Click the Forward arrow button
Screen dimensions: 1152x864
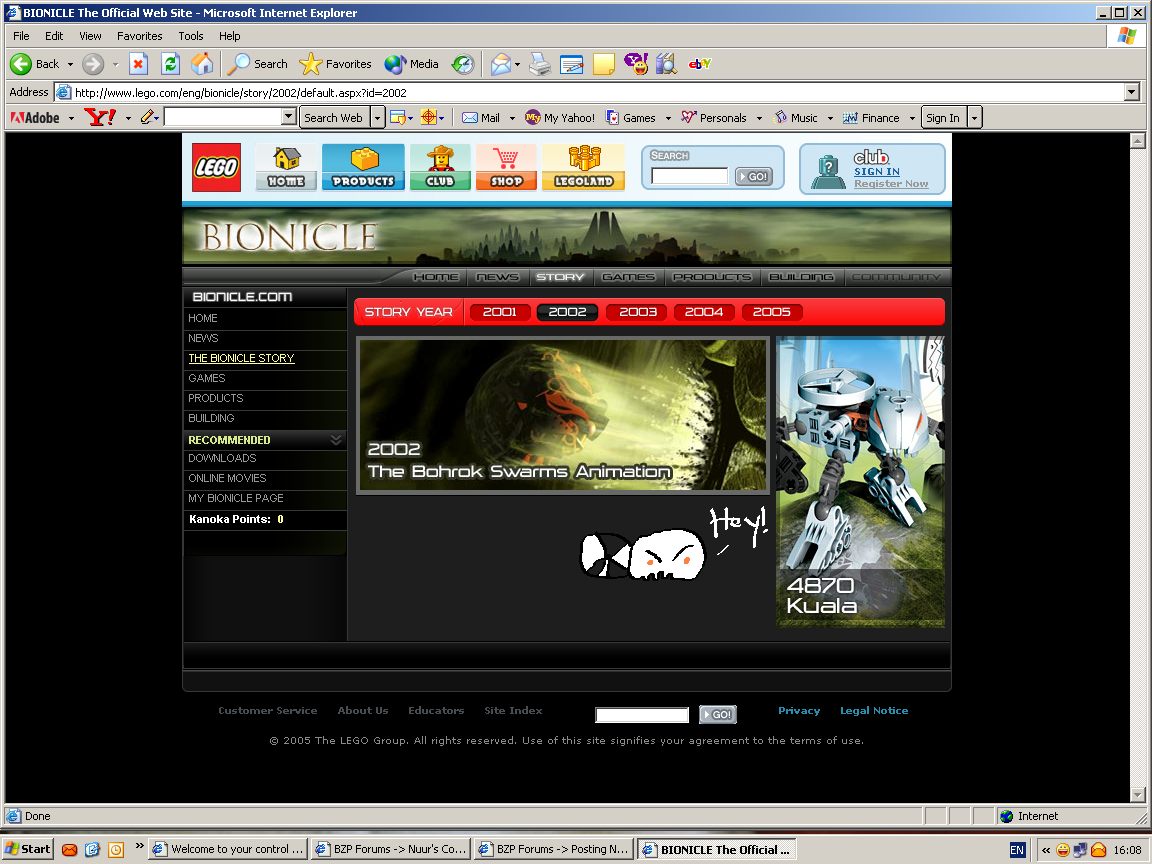click(93, 64)
